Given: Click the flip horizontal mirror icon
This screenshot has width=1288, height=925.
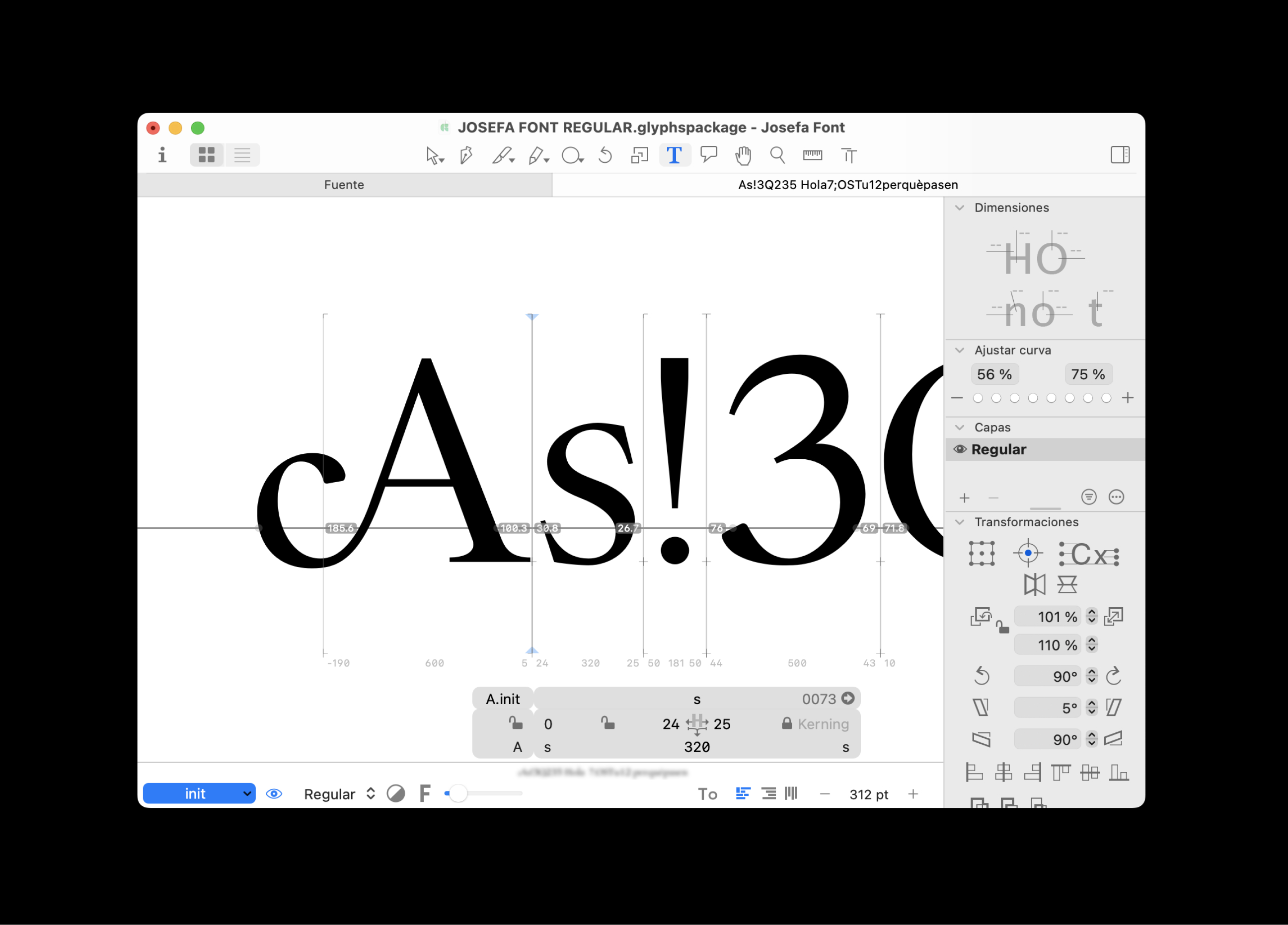Looking at the screenshot, I should tap(1035, 584).
